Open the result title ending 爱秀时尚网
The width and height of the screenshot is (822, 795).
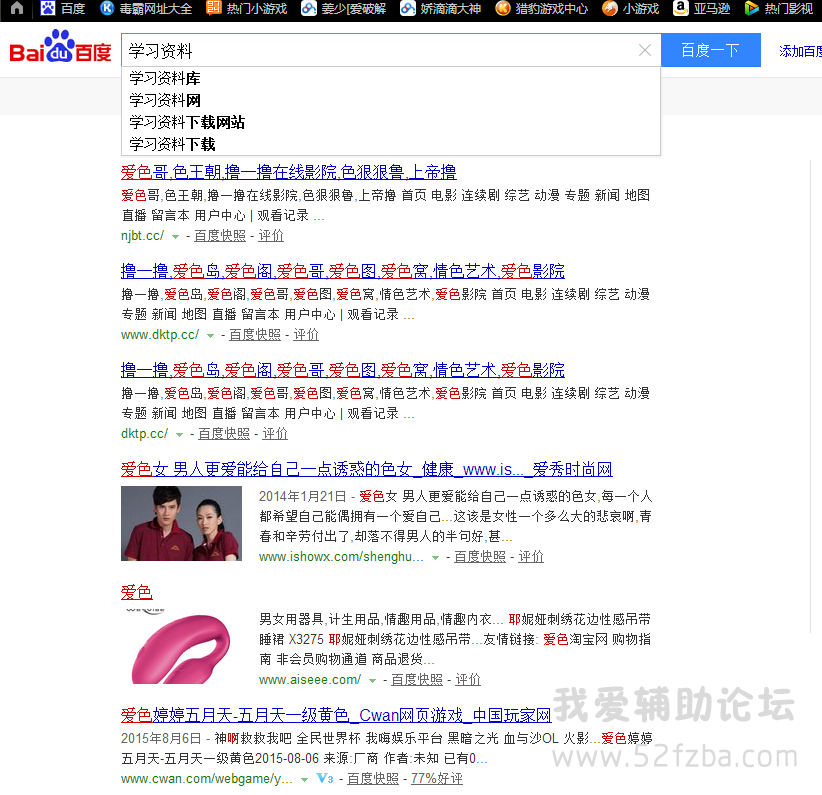(x=366, y=469)
